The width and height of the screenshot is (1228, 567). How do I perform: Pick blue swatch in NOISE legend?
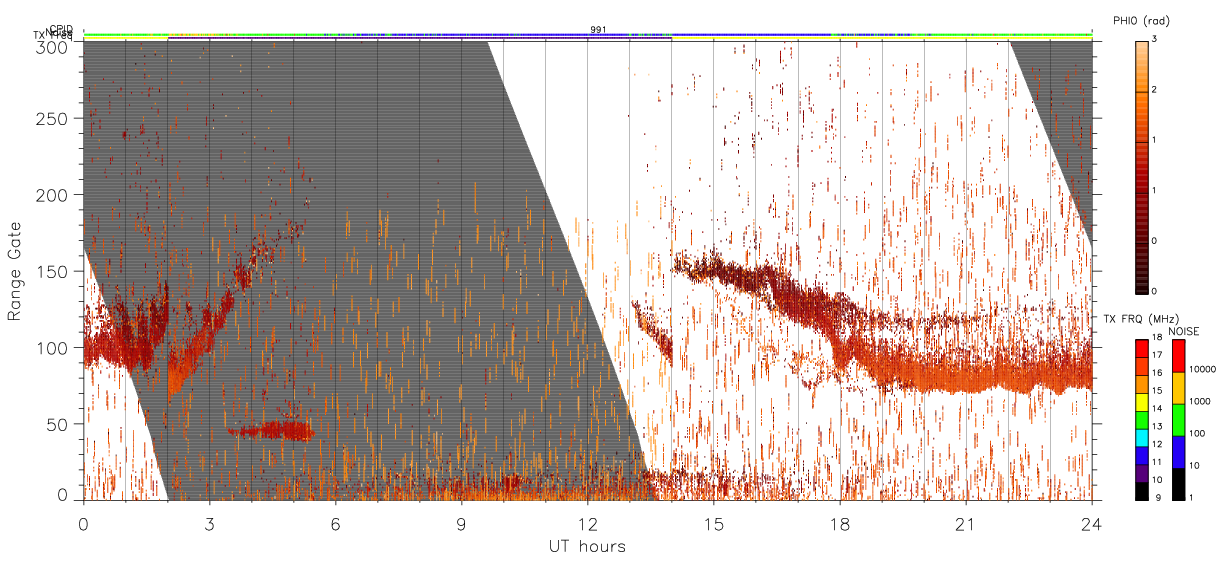1179,451
